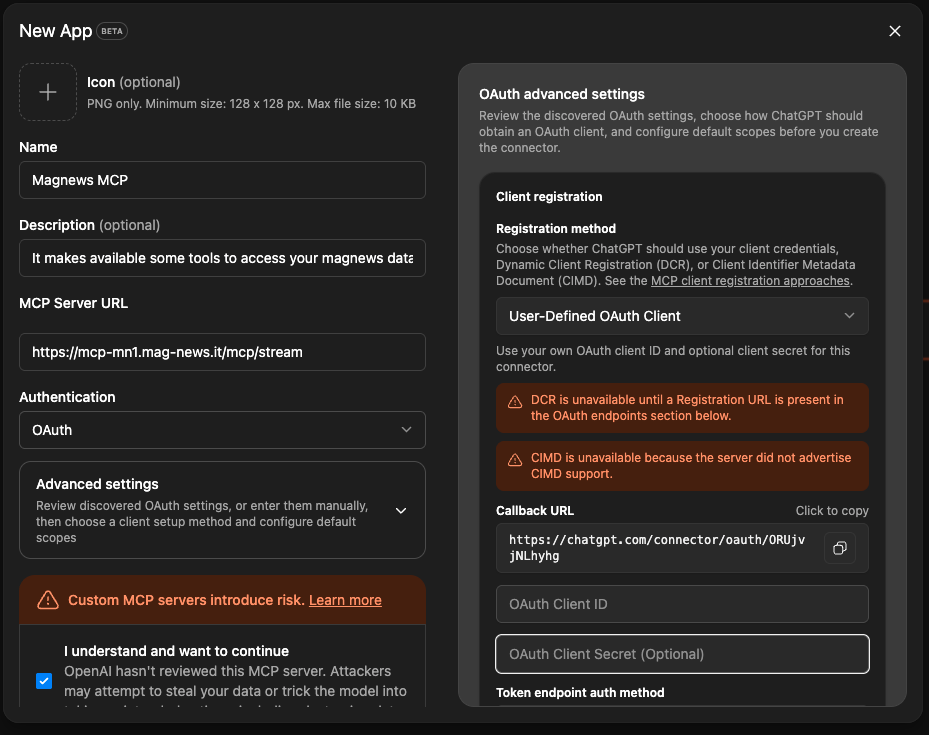Click the Description text field

222,258
